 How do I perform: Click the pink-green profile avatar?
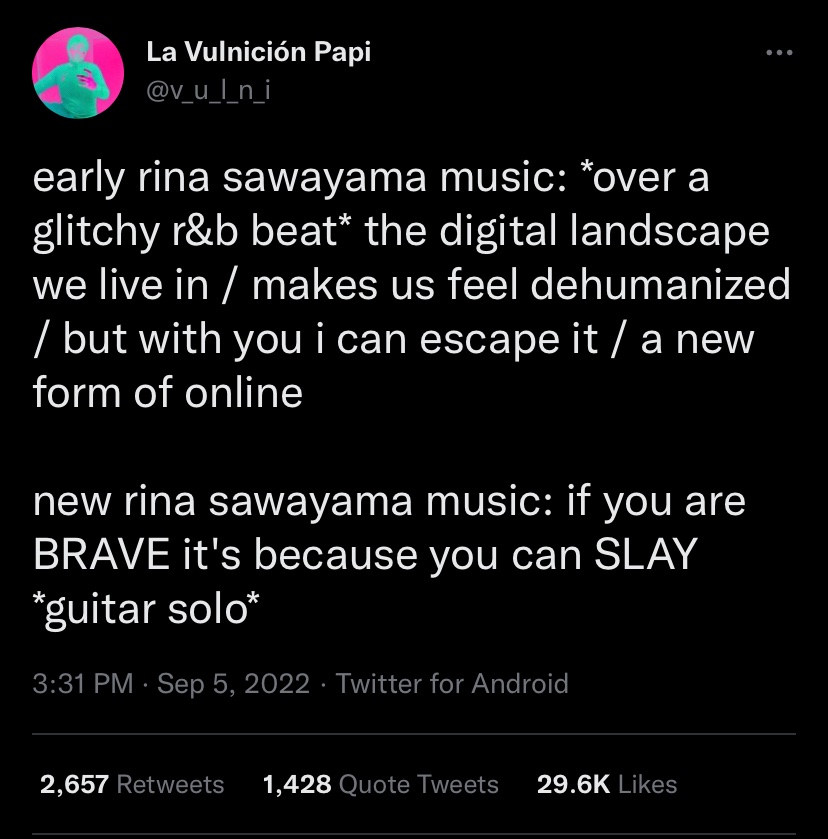(x=78, y=73)
